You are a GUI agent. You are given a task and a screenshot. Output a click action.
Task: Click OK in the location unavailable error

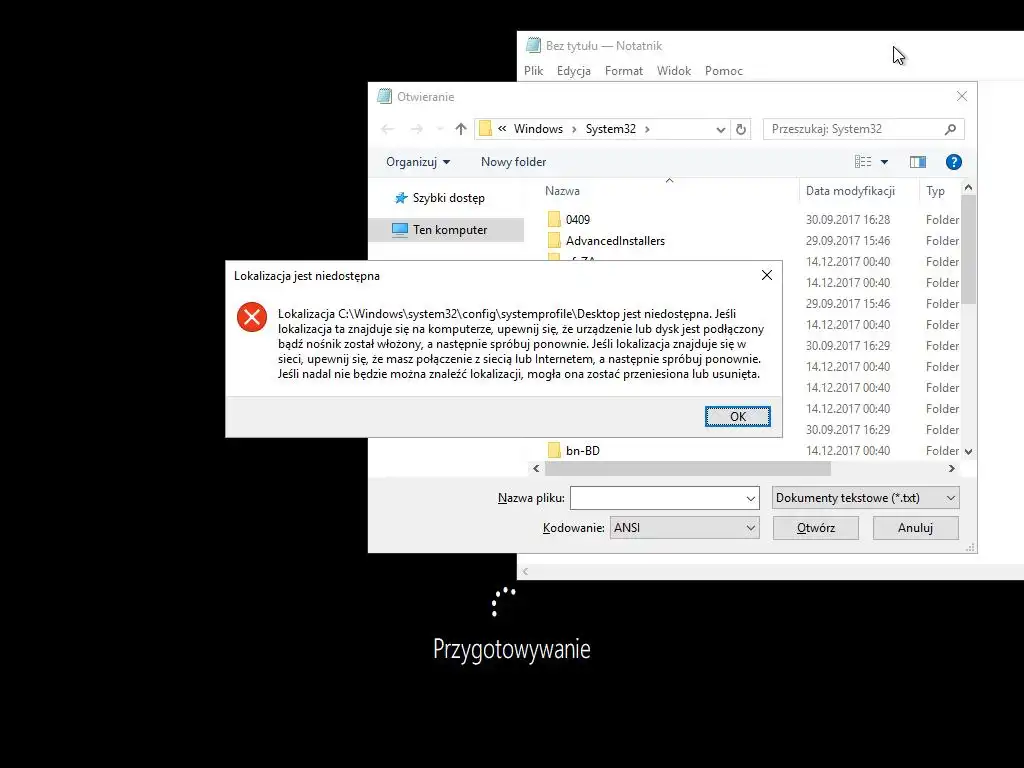tap(737, 417)
